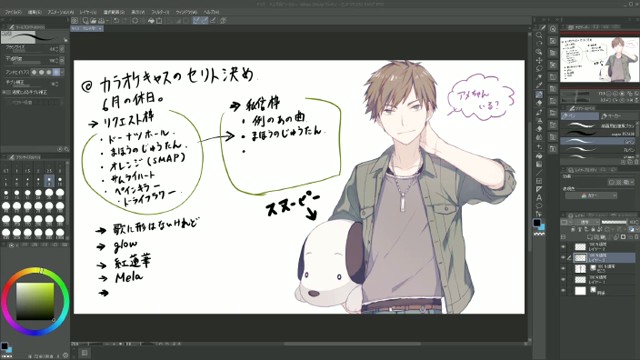Open the フィルター (Filter) menu
Viewport: 640px width, 360px height.
click(x=160, y=12)
